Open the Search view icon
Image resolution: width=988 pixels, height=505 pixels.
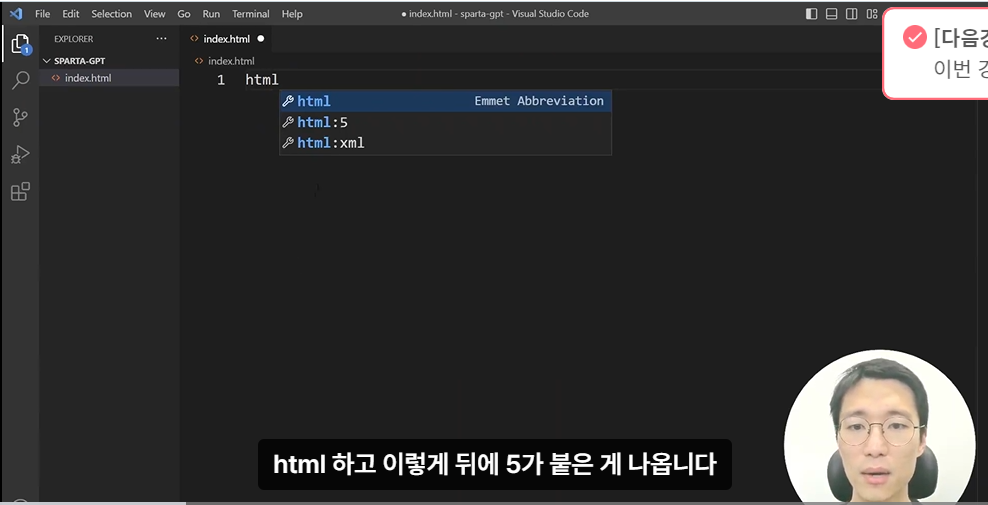(20, 80)
